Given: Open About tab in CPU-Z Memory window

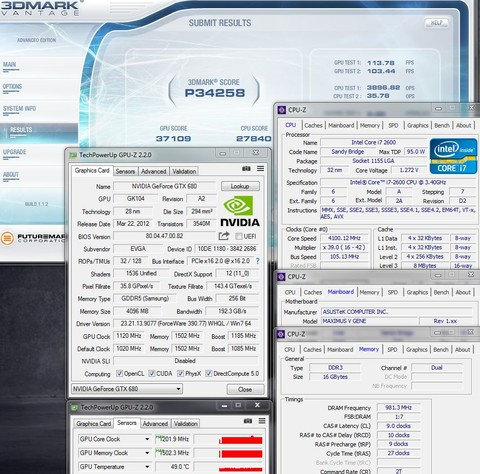Looking at the screenshot, I should pos(462,350).
